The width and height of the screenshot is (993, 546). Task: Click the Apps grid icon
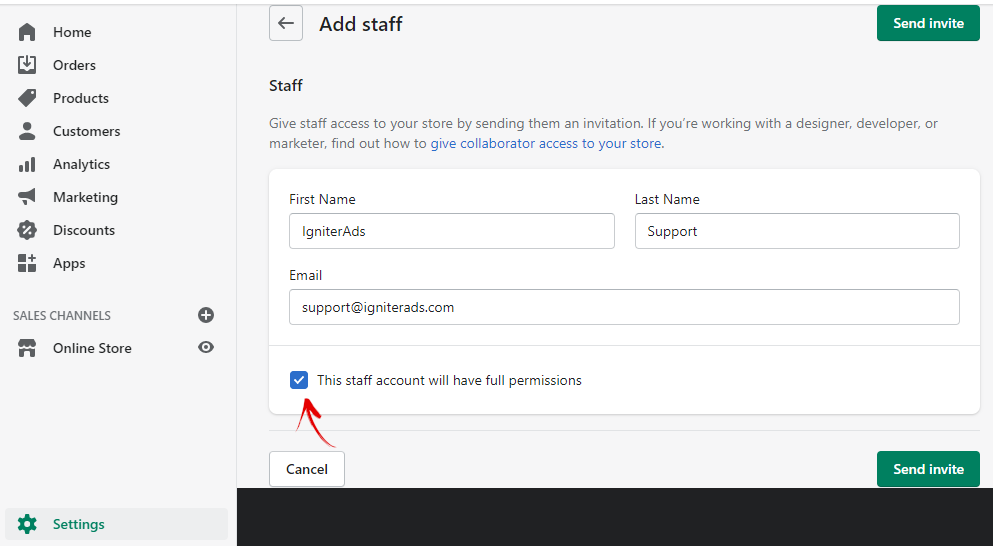coord(27,263)
